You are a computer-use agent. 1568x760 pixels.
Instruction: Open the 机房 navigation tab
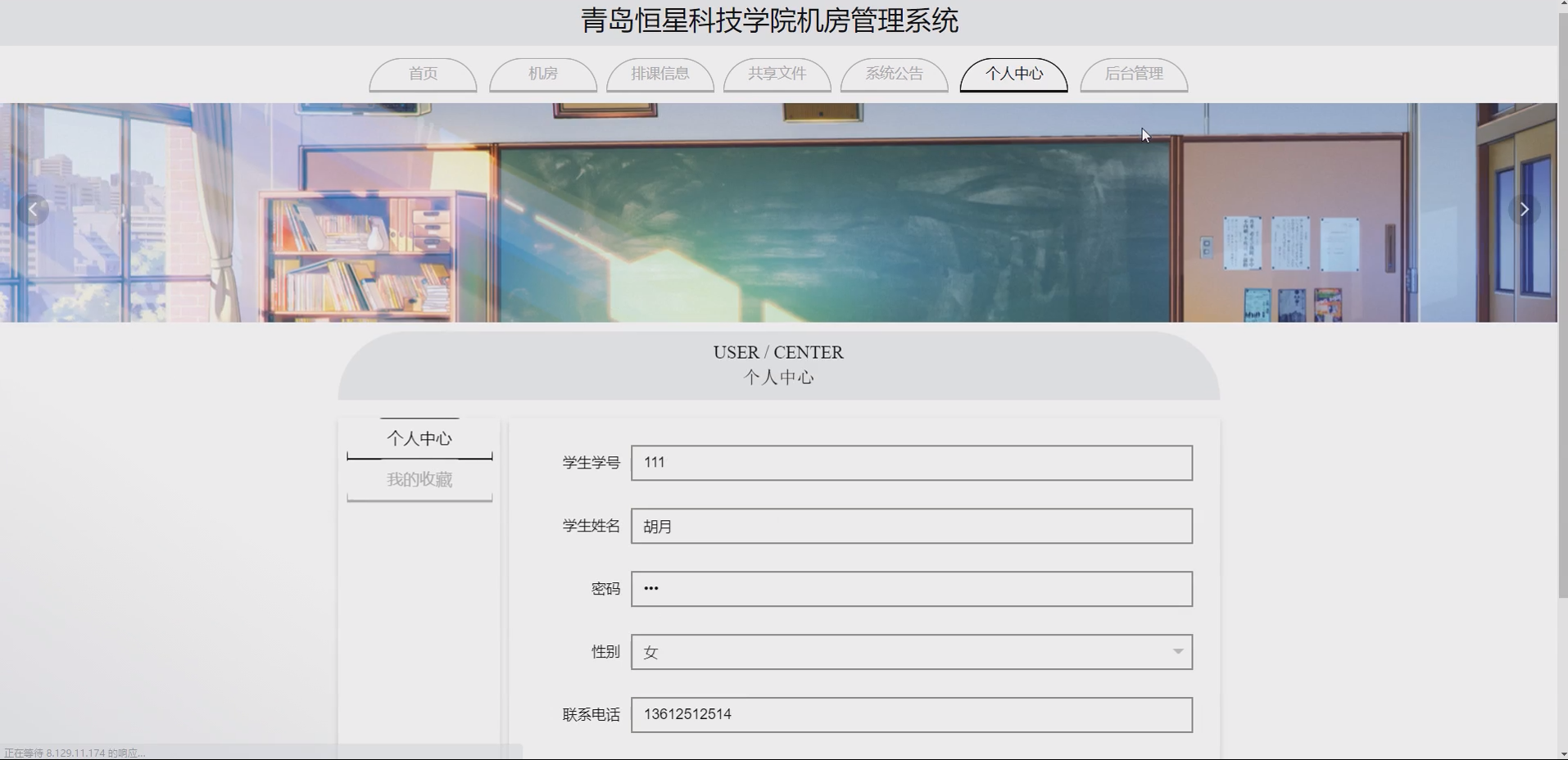point(542,75)
